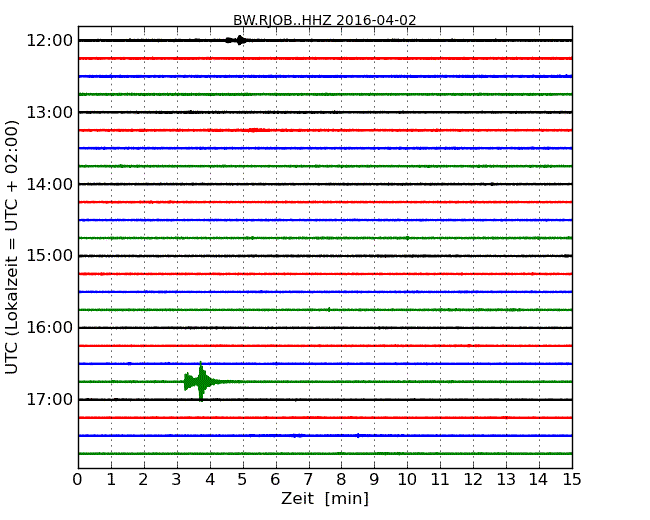Select the x-axis tick label 15
Image resolution: width=650 pixels, height=520 pixels.
(x=572, y=480)
